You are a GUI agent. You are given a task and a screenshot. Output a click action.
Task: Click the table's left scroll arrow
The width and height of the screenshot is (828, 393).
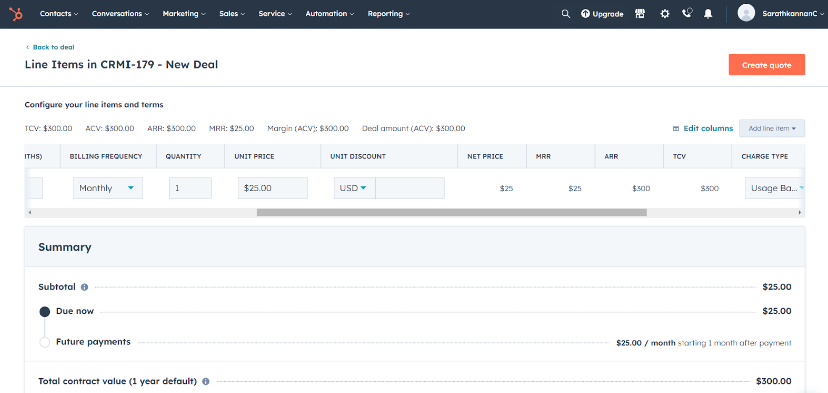pyautogui.click(x=29, y=212)
